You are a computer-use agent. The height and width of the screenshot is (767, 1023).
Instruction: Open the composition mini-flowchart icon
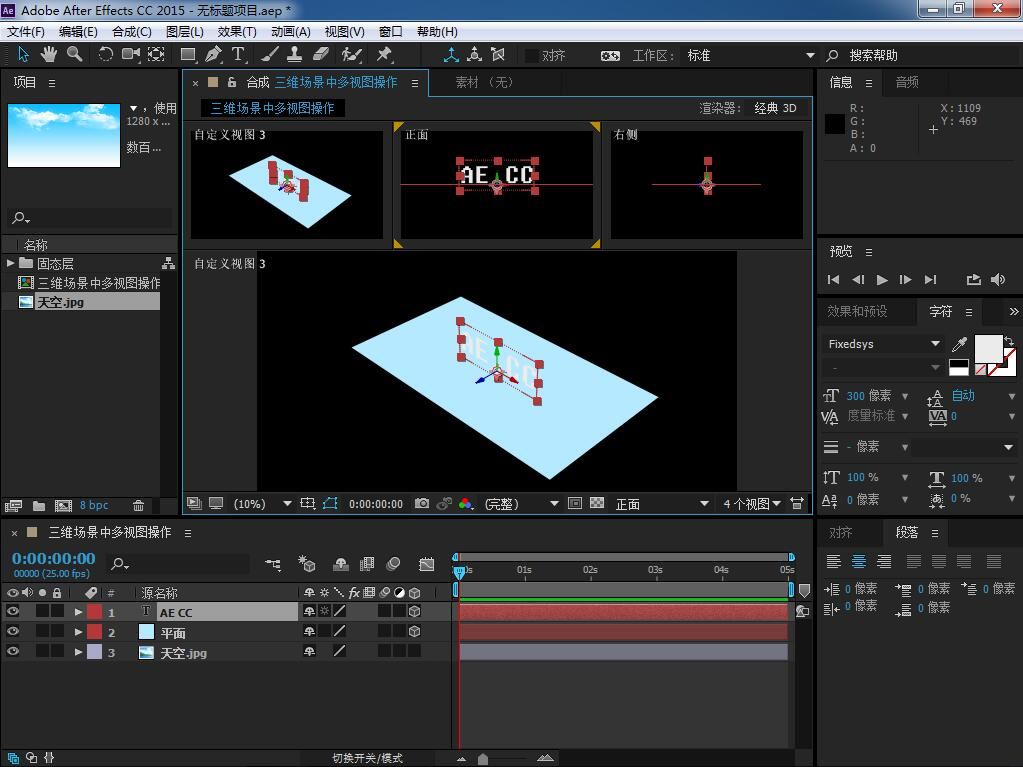[273, 564]
